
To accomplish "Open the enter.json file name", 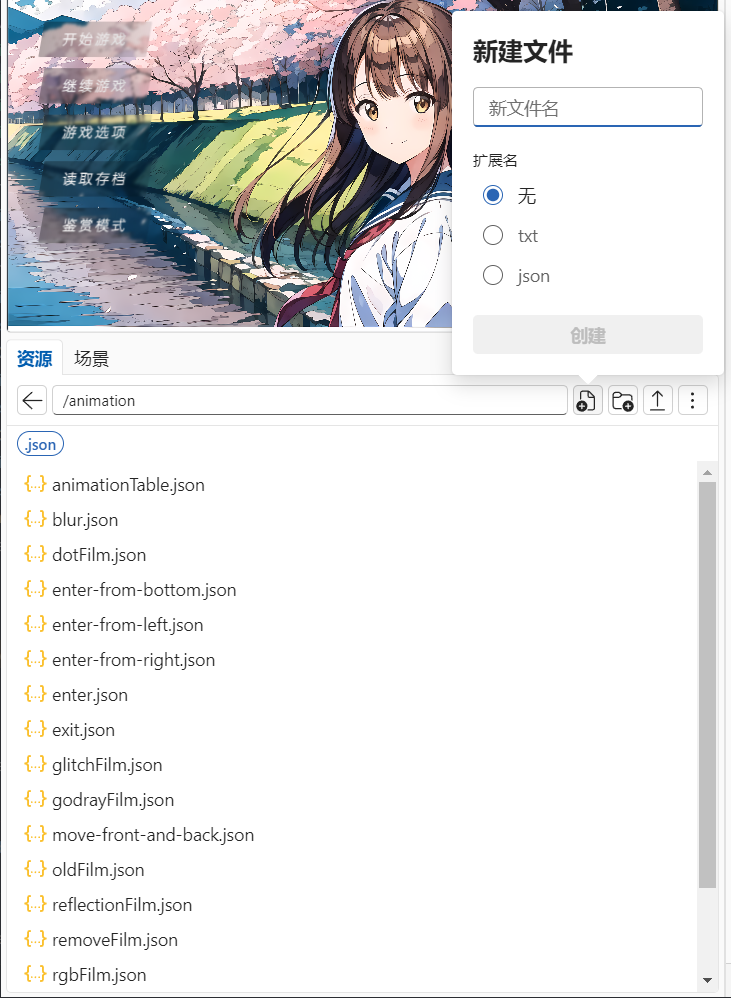I will (x=90, y=695).
